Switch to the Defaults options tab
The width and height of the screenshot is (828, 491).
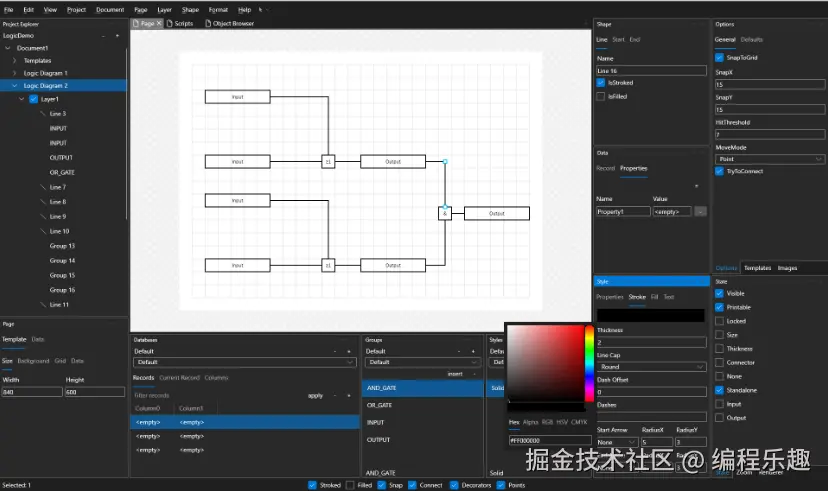tap(751, 40)
